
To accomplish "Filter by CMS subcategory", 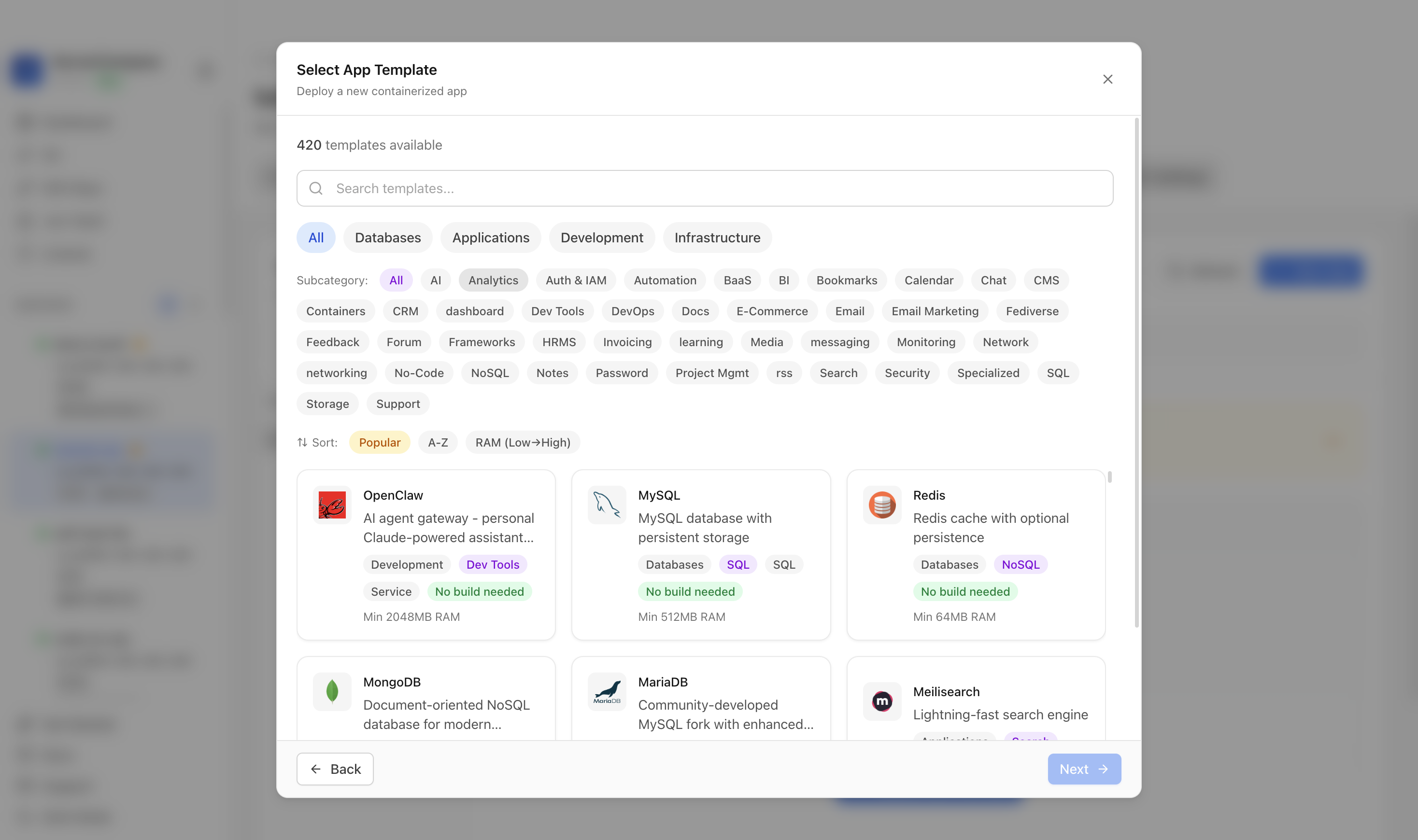I will 1046,280.
